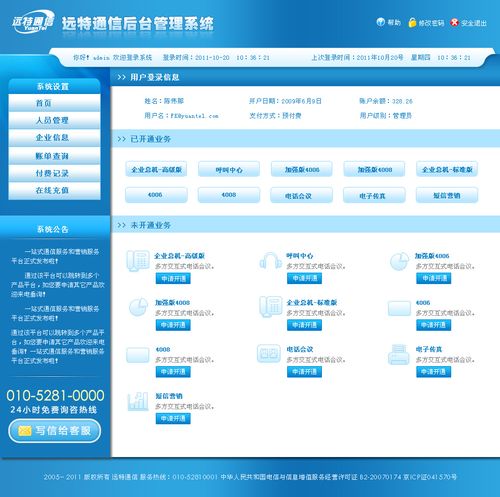Click the 开户日期 2009年6月9日 text

pos(285,101)
